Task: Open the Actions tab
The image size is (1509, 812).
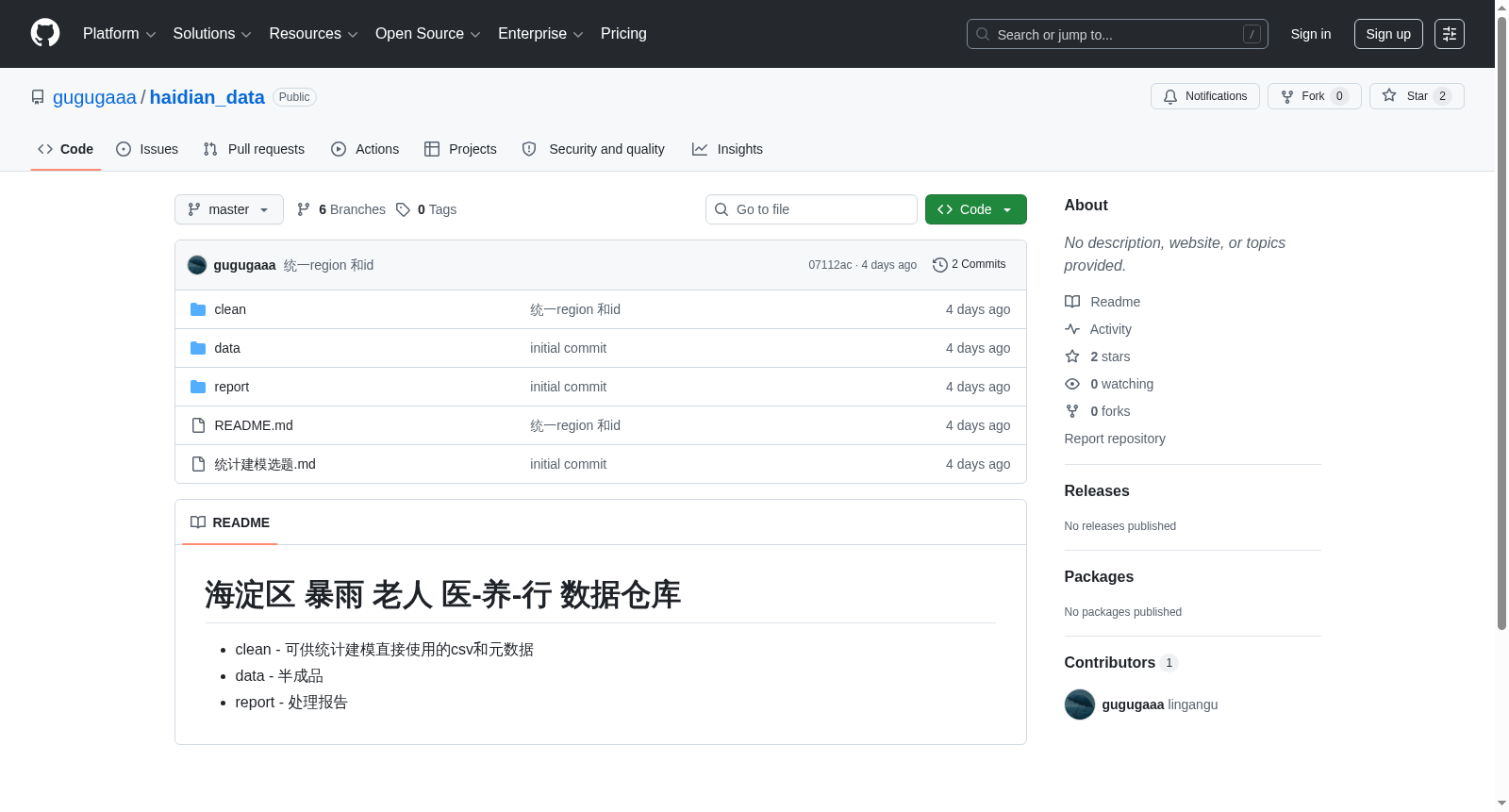Action: point(365,149)
